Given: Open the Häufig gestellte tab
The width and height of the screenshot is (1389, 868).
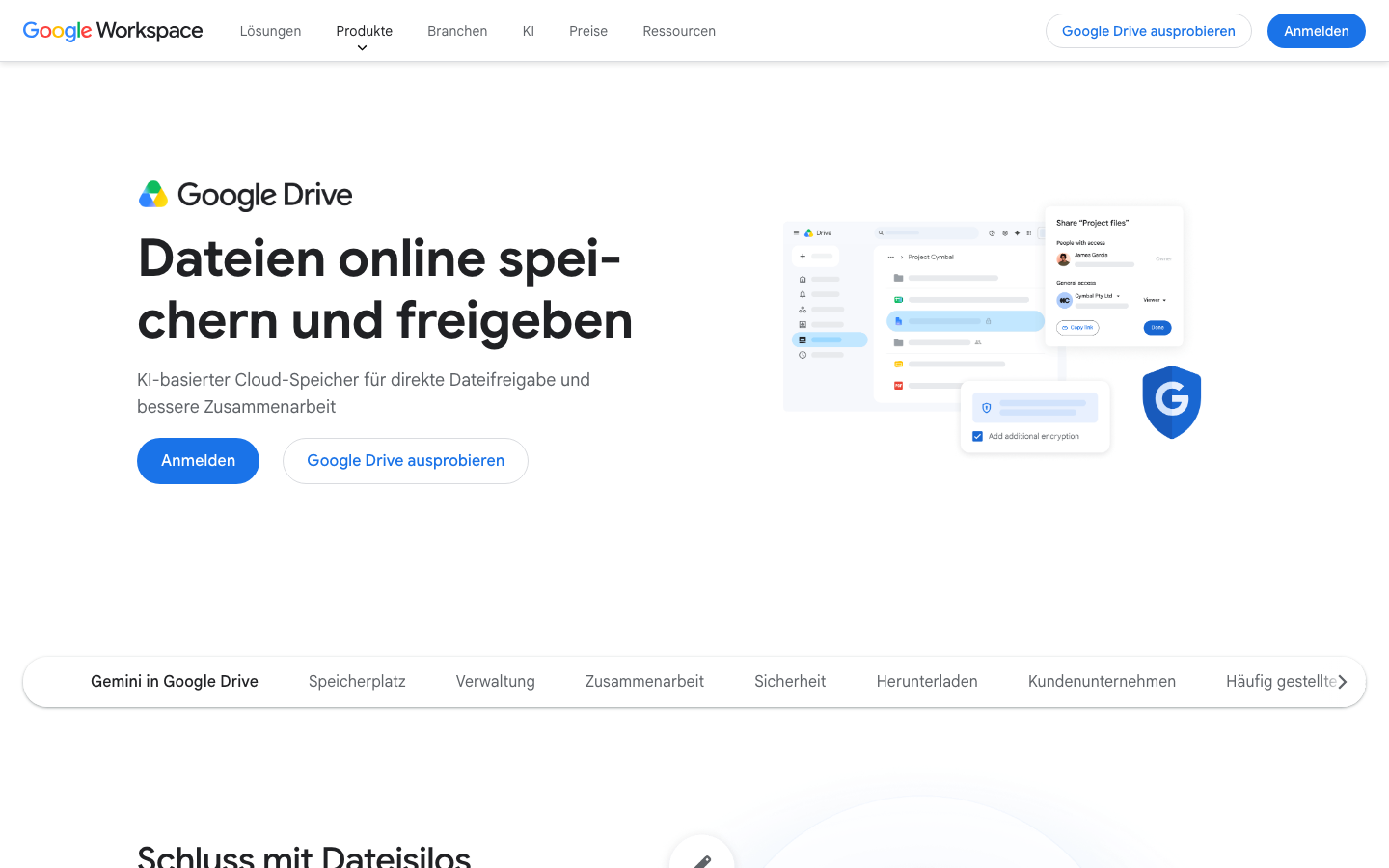Looking at the screenshot, I should (x=1281, y=682).
